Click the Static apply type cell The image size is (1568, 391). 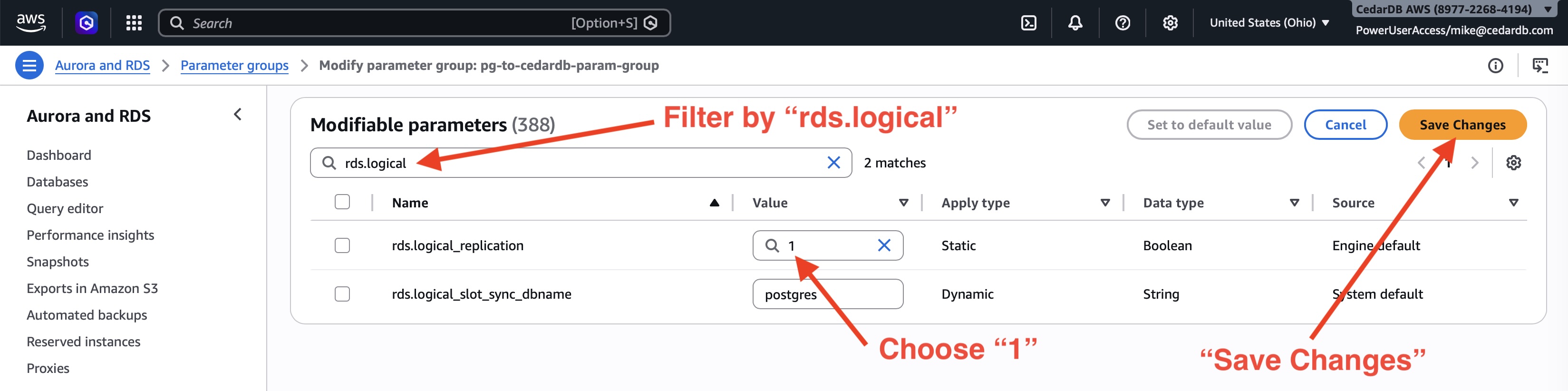tap(958, 245)
